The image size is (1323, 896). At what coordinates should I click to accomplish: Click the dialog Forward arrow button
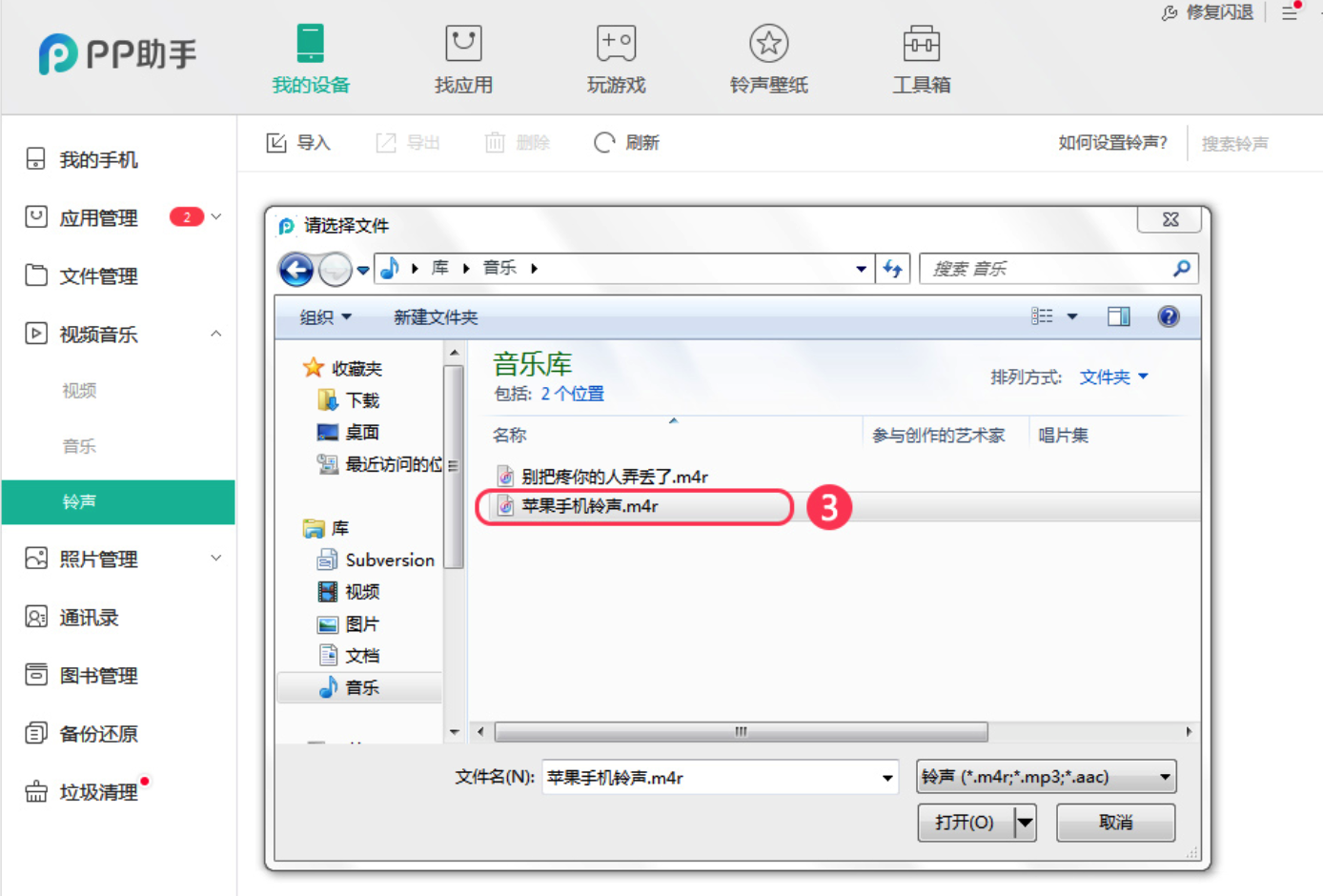335,270
